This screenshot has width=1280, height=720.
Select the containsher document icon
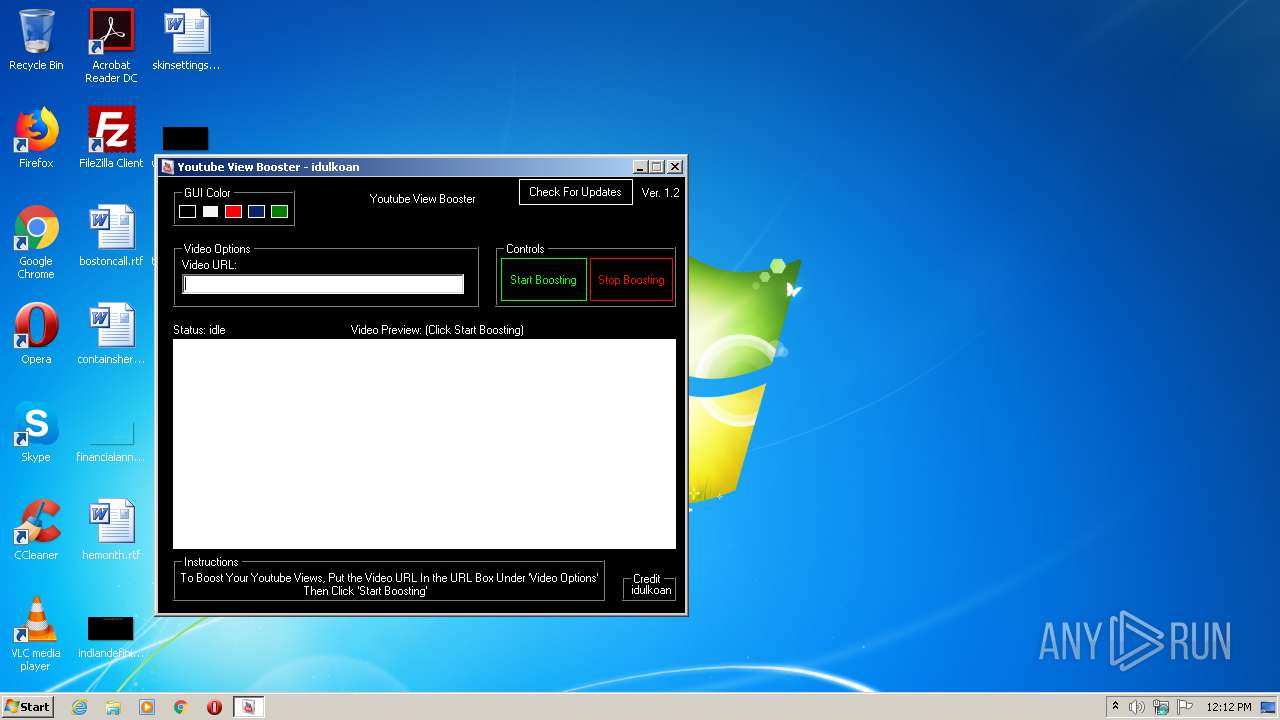point(111,334)
